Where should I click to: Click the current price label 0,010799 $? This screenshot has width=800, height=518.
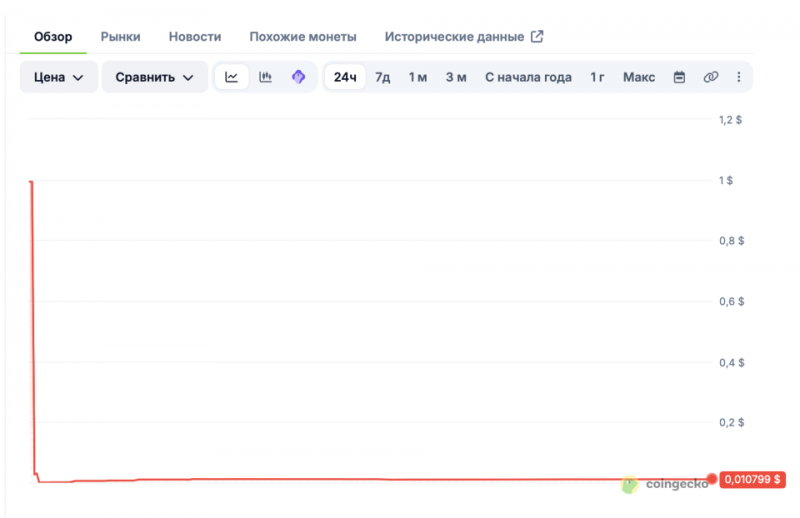coord(752,479)
